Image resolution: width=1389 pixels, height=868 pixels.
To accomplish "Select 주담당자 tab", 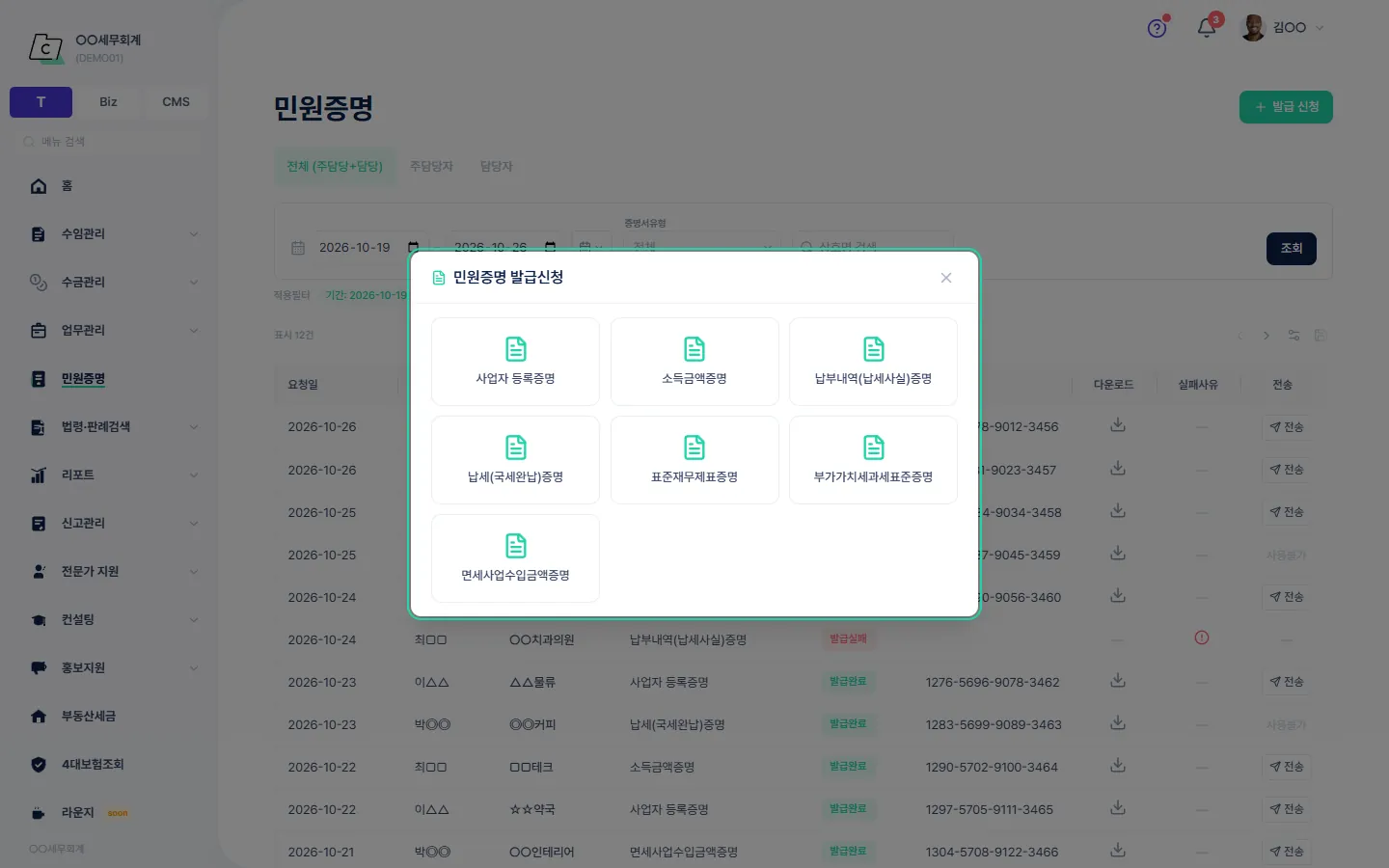I will coord(431,167).
